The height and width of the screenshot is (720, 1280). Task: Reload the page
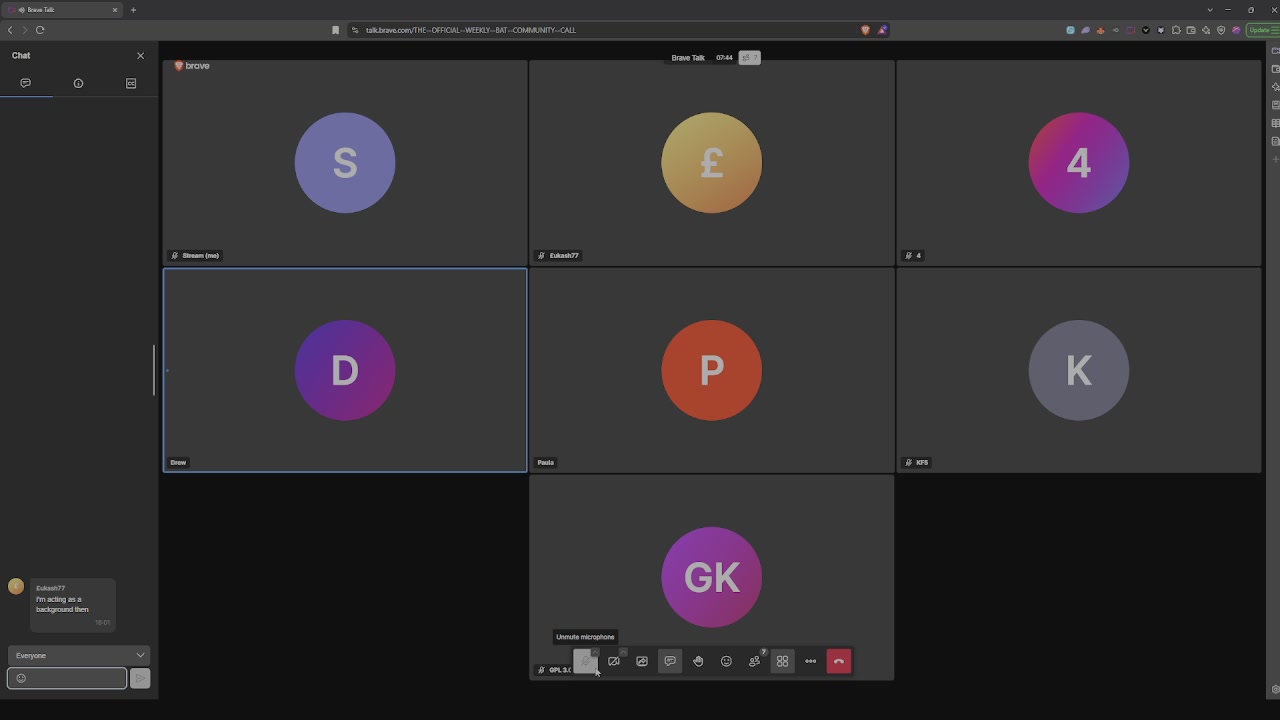(40, 30)
